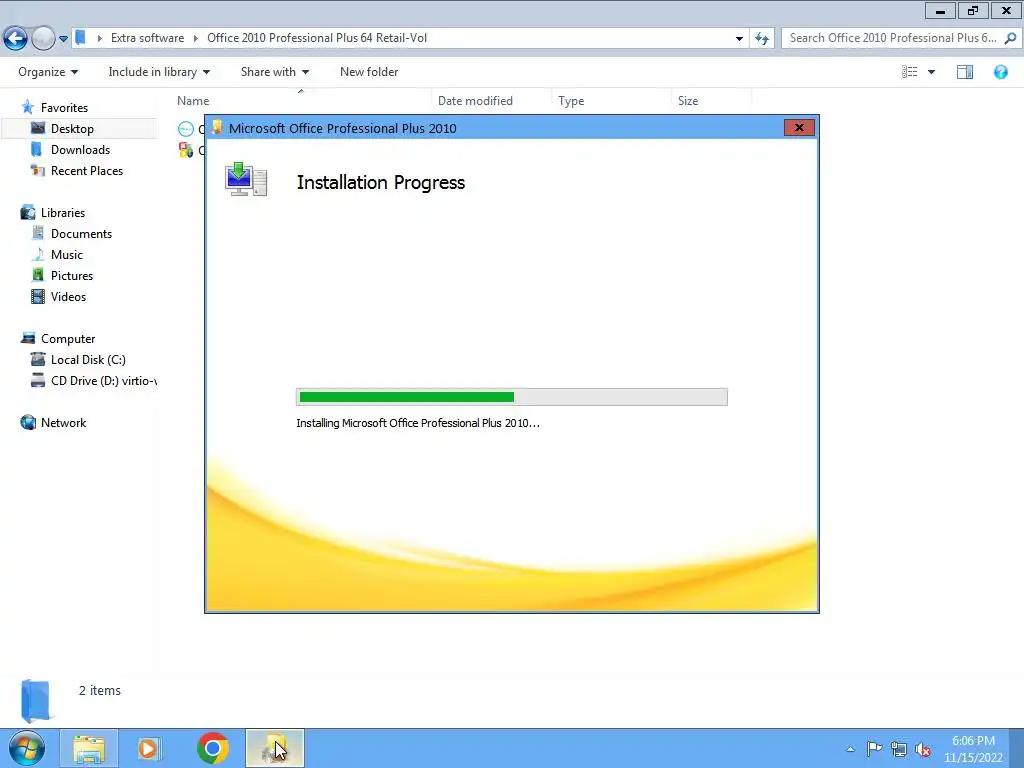The width and height of the screenshot is (1024, 768).
Task: Click the Favorites star icon
Action: coord(27,107)
